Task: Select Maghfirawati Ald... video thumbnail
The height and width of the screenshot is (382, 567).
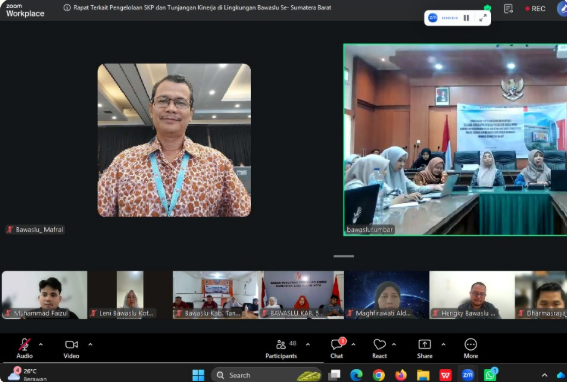Action: click(x=387, y=295)
